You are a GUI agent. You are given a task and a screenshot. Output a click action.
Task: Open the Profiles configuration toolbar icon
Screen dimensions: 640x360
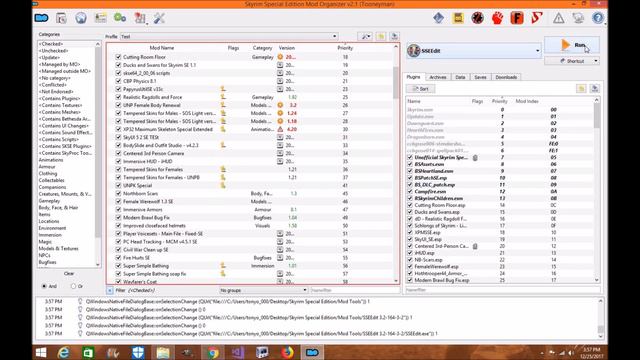pyautogui.click(x=100, y=18)
